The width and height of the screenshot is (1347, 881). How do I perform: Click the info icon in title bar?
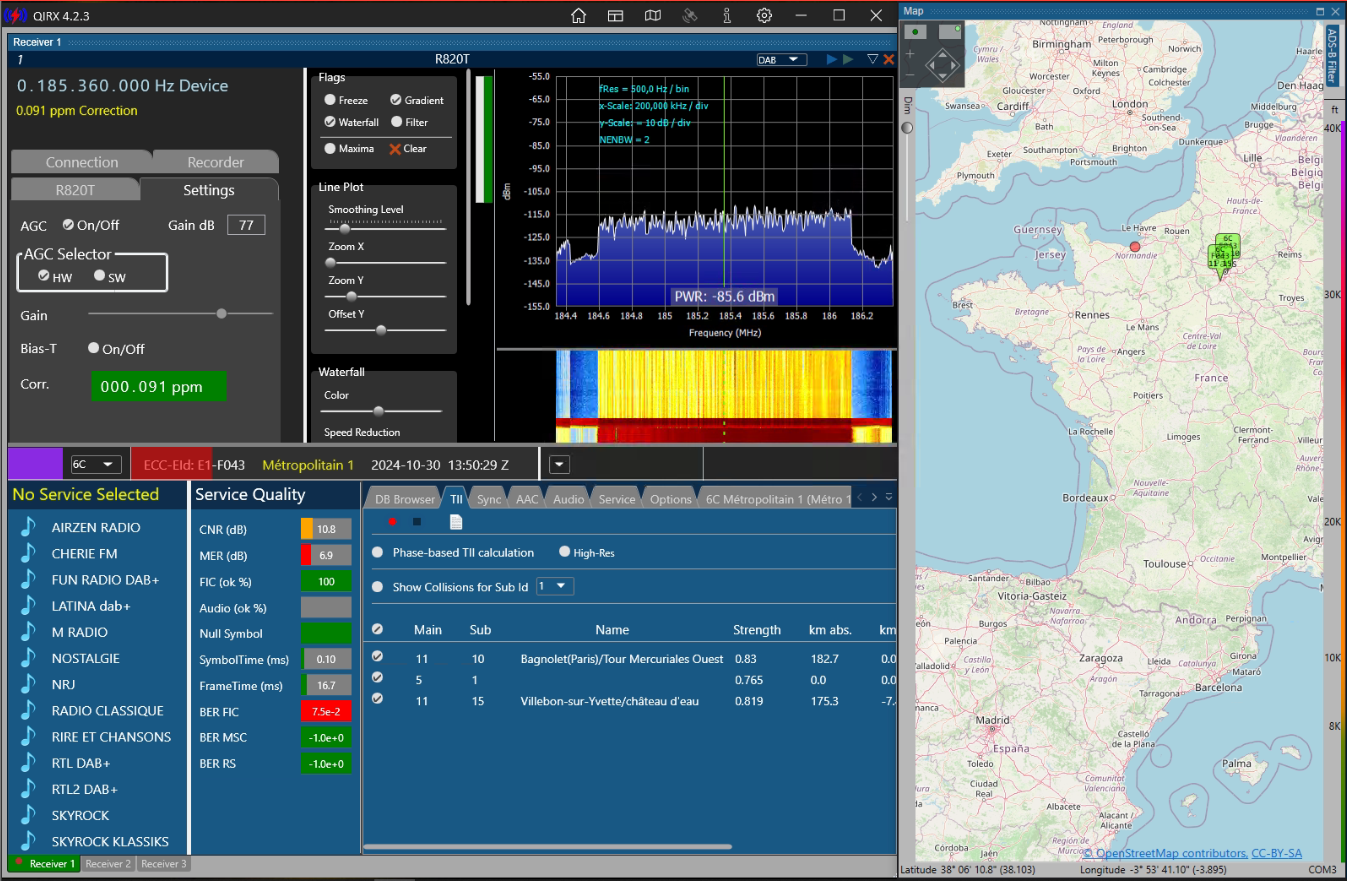(727, 15)
